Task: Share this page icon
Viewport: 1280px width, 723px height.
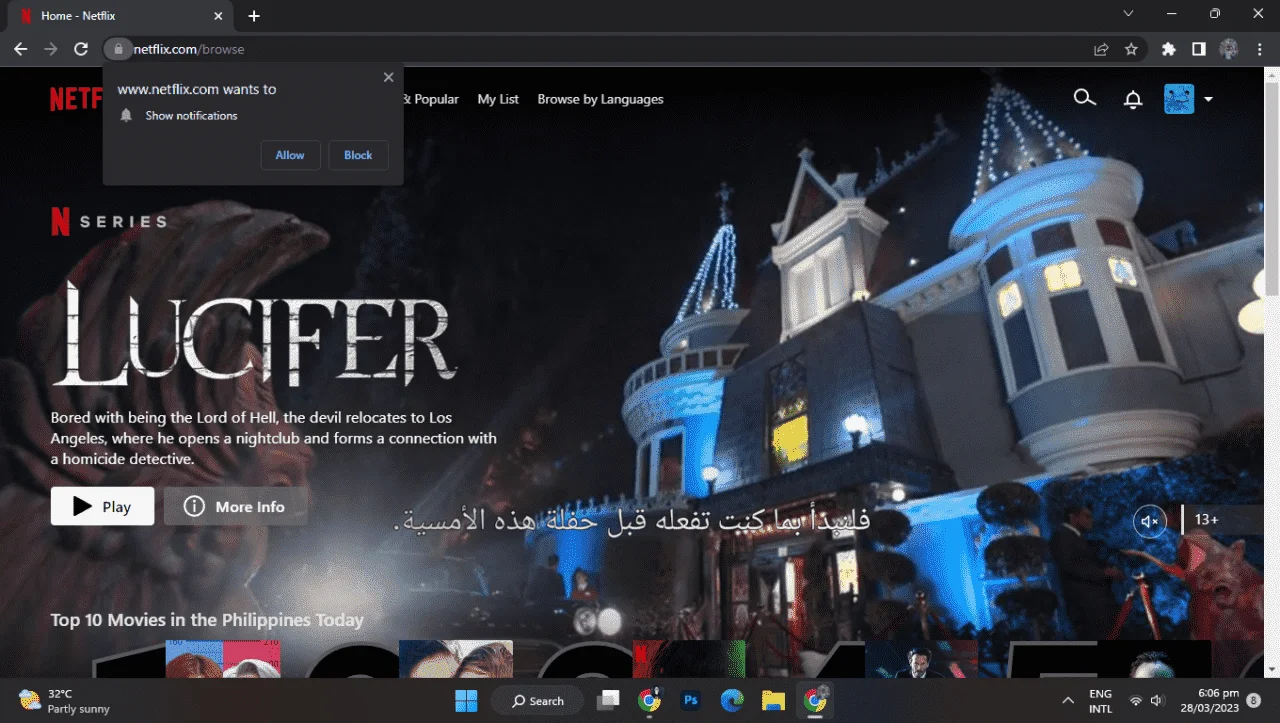Action: (x=1101, y=48)
